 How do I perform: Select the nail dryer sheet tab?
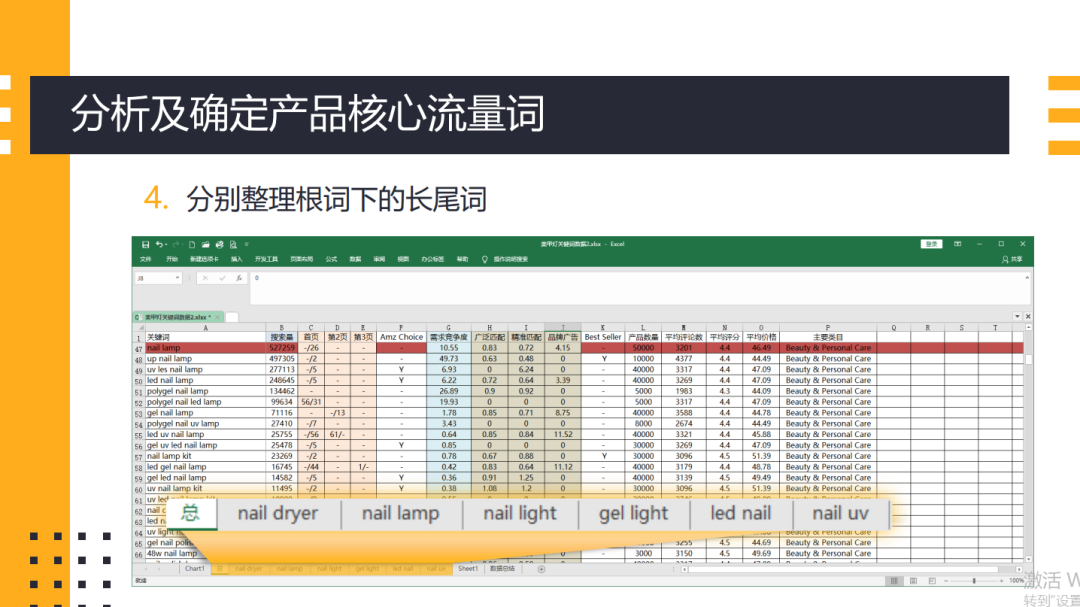click(x=247, y=568)
